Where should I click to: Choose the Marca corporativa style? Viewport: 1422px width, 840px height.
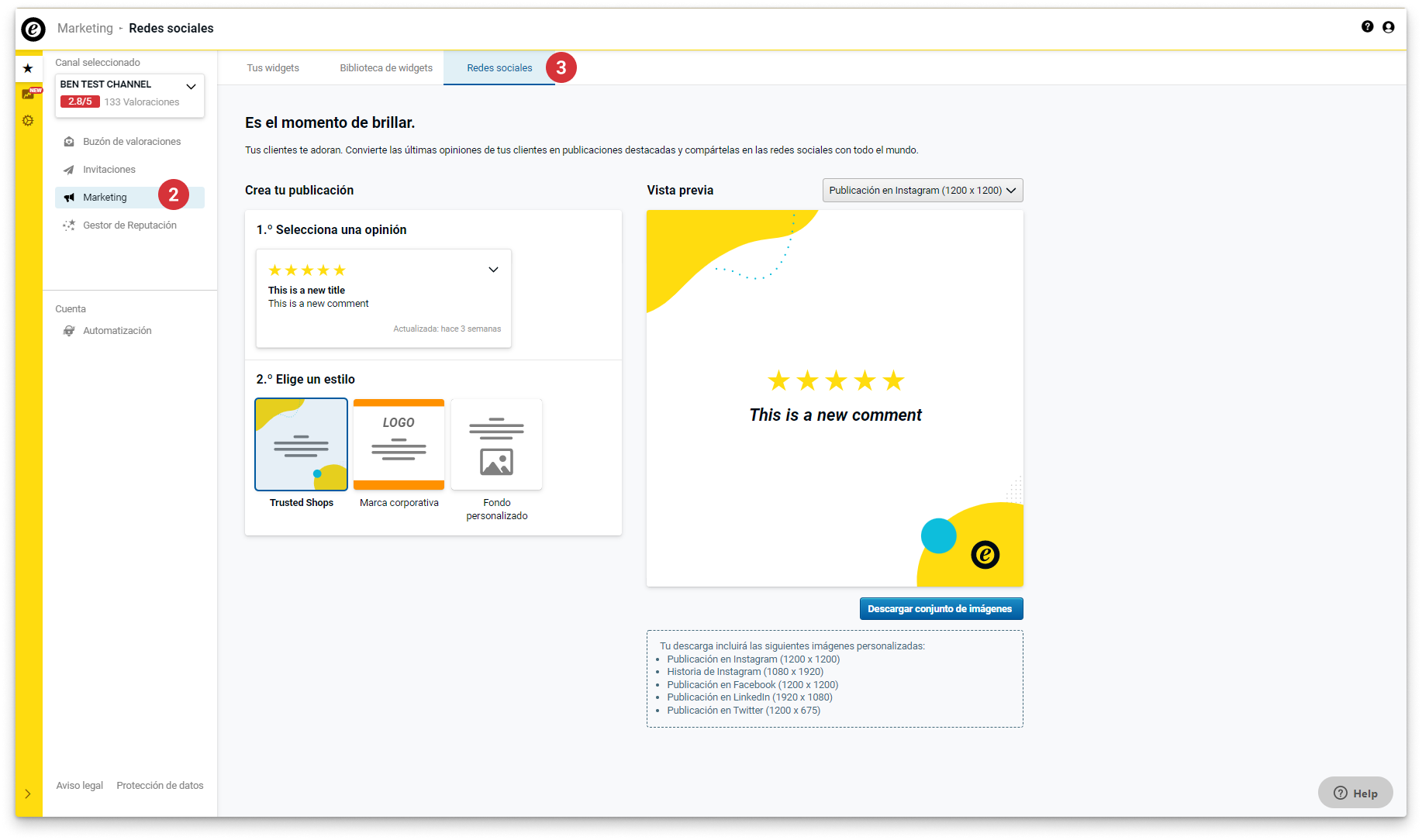(x=399, y=445)
